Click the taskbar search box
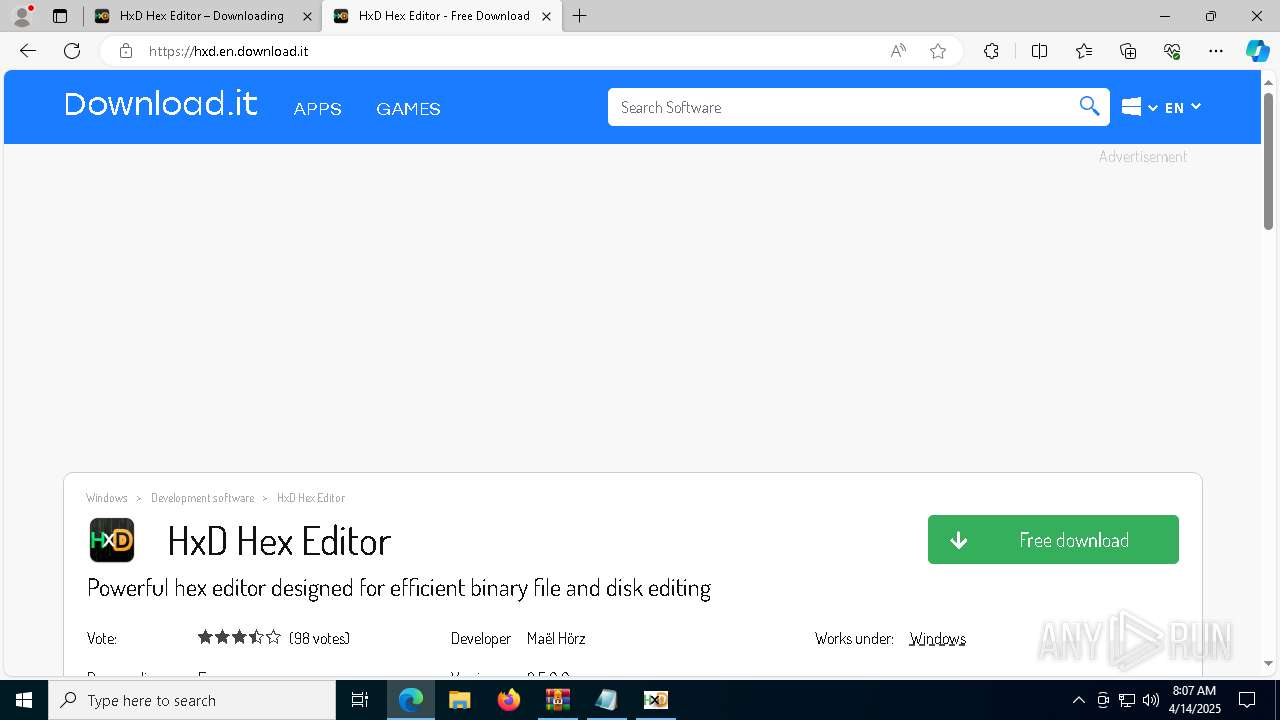Viewport: 1280px width, 720px height. (192, 700)
